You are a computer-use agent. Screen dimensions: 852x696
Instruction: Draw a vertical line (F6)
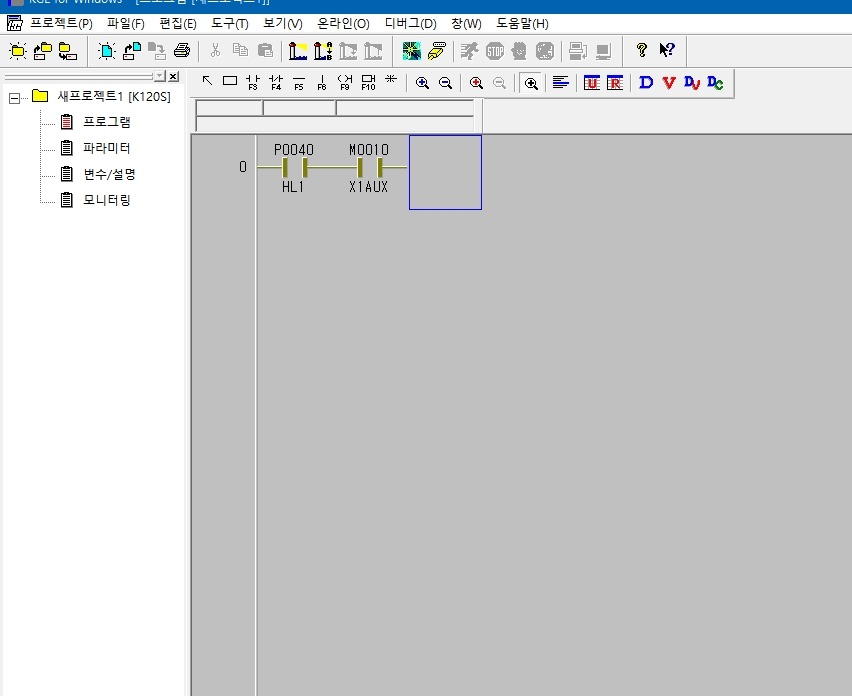[x=322, y=82]
